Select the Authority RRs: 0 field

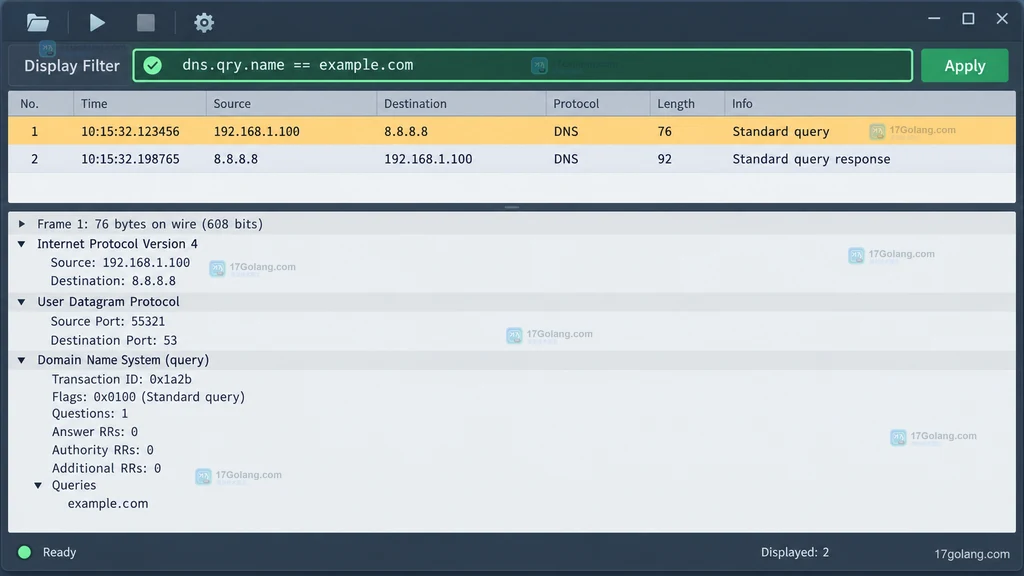click(103, 450)
